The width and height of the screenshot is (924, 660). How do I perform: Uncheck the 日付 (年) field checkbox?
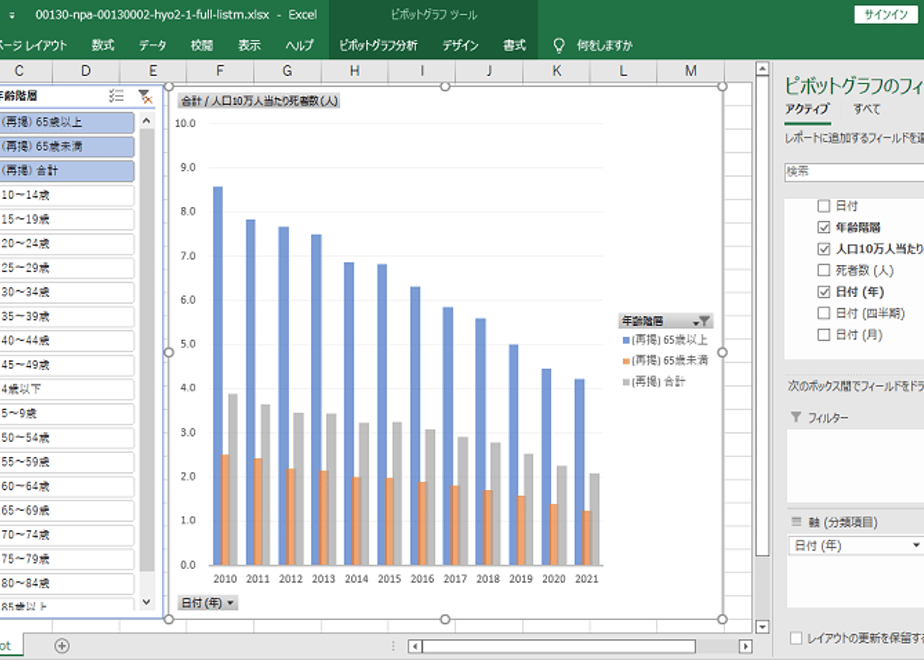tap(824, 292)
